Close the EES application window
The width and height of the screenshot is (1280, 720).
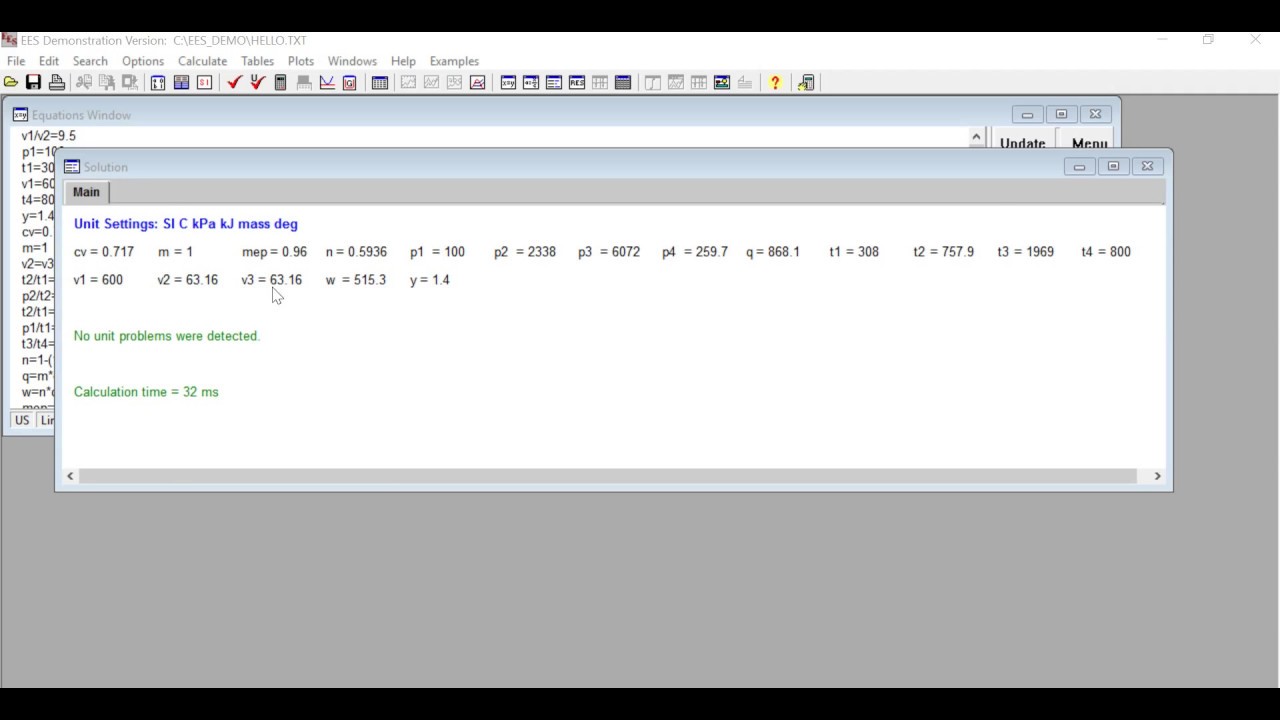(1256, 40)
